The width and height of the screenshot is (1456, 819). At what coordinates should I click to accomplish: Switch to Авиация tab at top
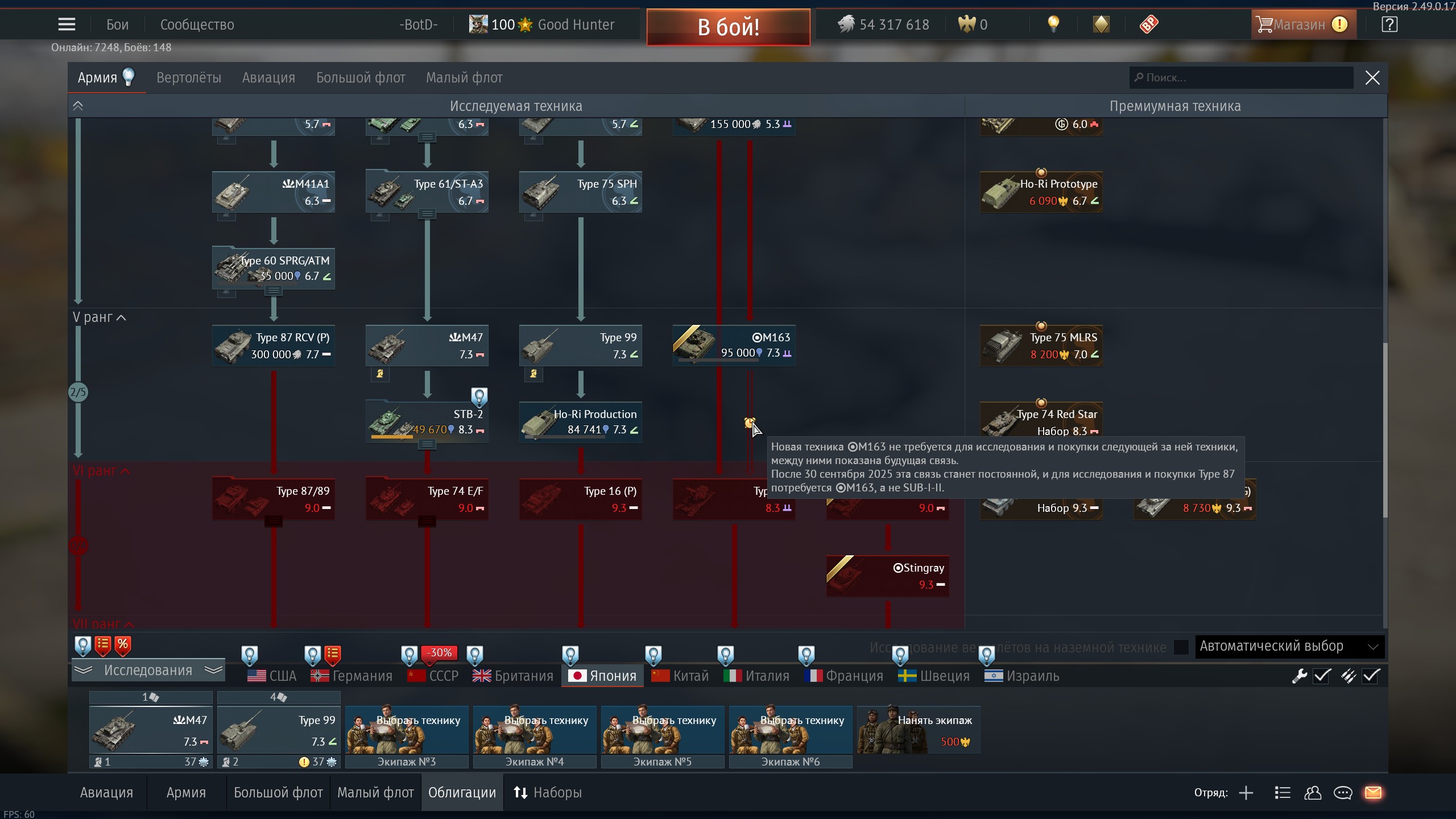tap(268, 78)
